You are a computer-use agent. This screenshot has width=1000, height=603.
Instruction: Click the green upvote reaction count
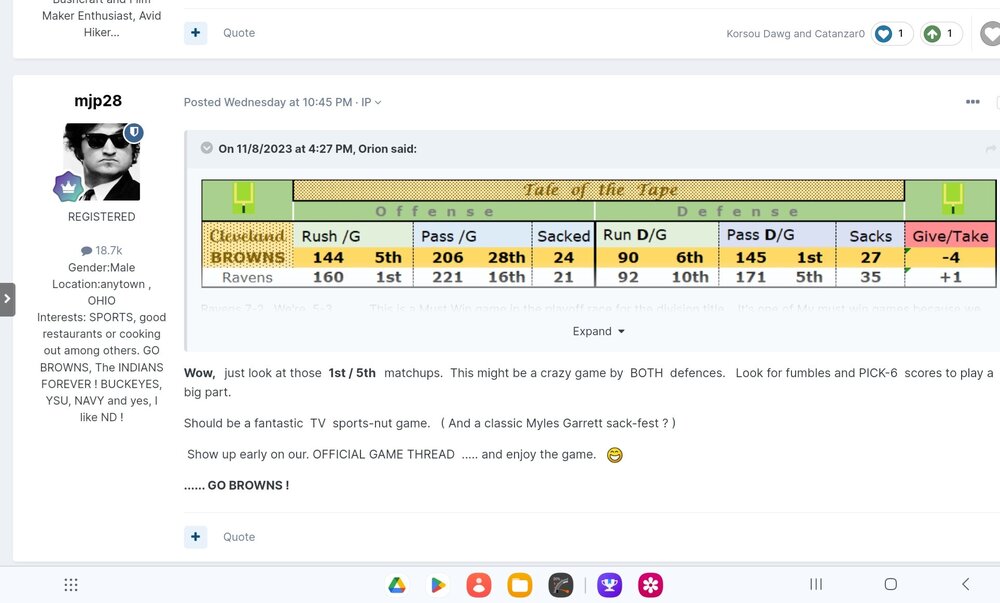coord(941,33)
